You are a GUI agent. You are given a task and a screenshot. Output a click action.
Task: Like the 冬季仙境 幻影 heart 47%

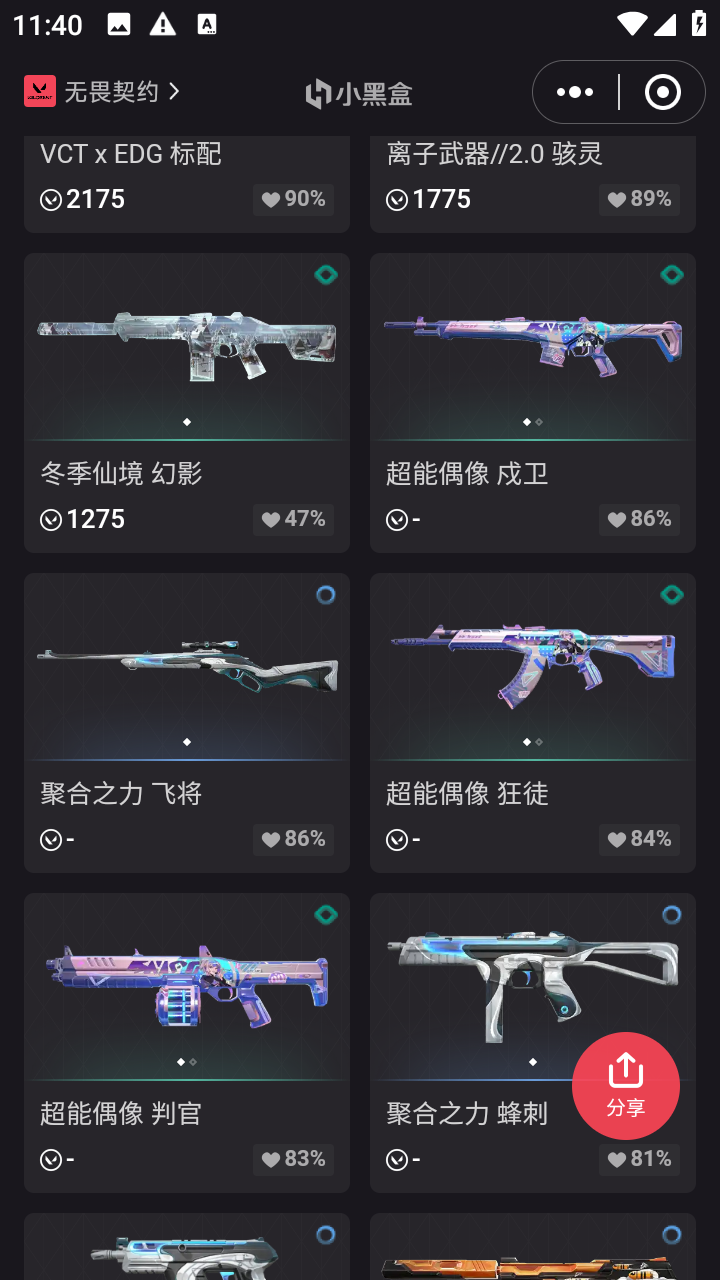click(x=293, y=519)
